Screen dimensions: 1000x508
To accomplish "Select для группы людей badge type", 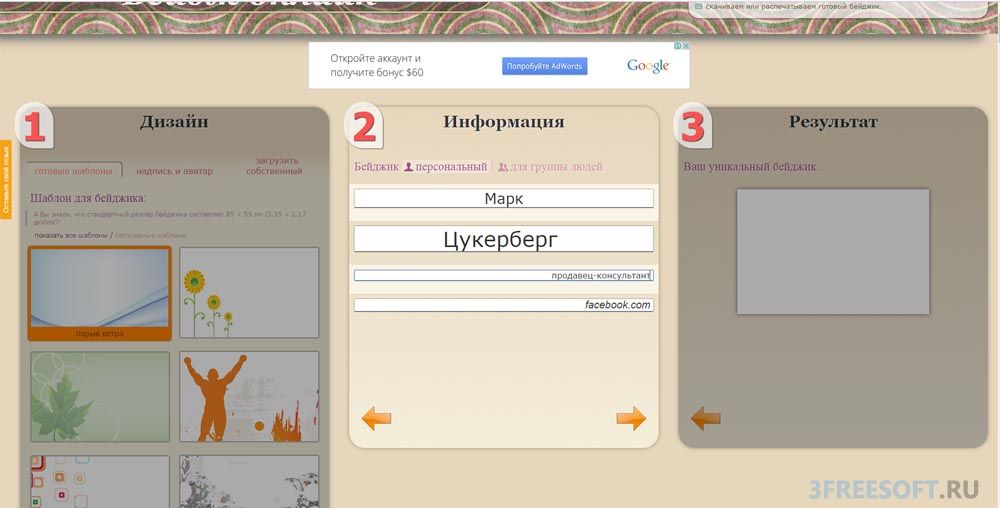I will point(550,167).
